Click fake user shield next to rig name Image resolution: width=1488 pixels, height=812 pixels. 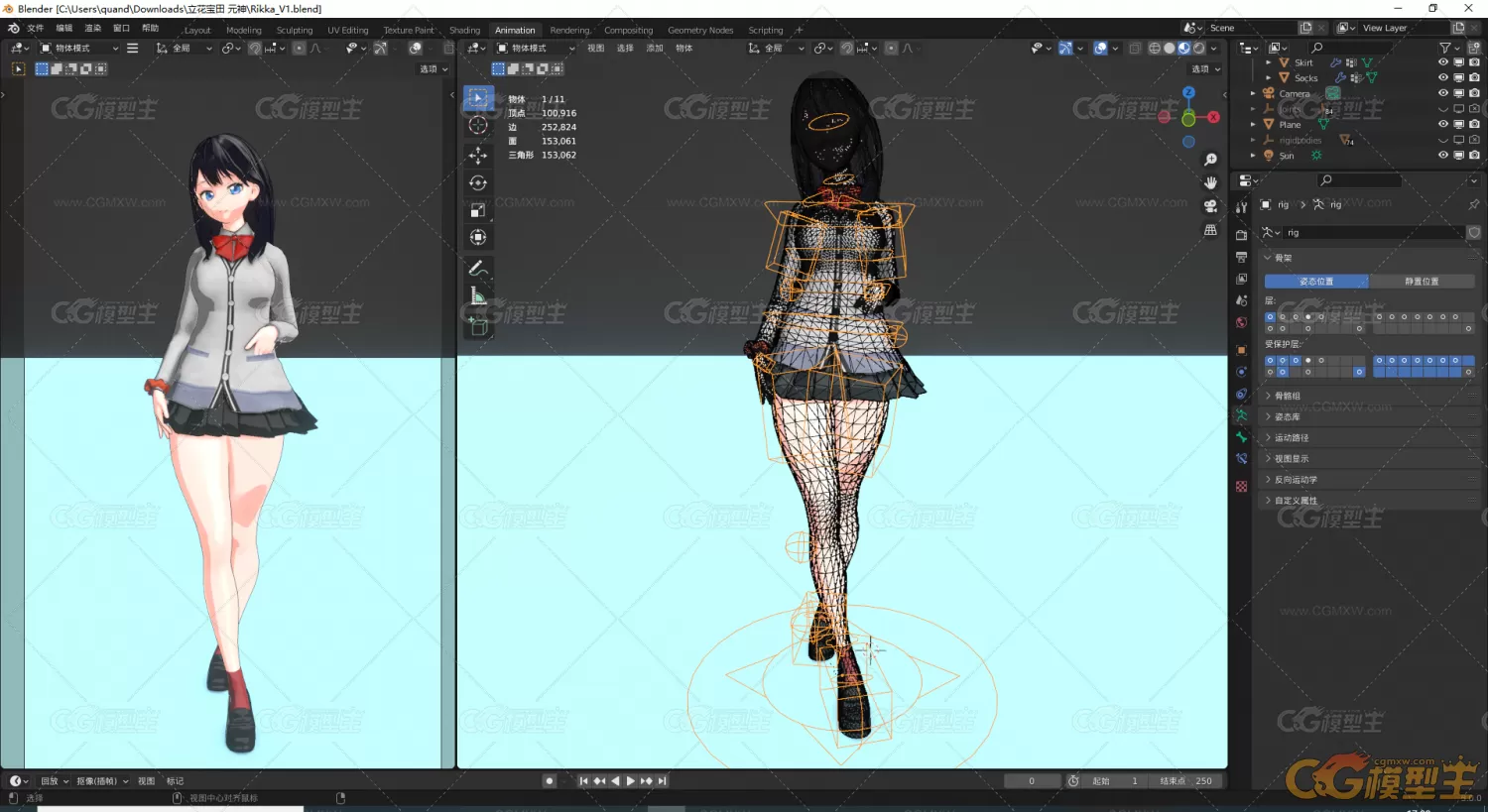[1474, 232]
